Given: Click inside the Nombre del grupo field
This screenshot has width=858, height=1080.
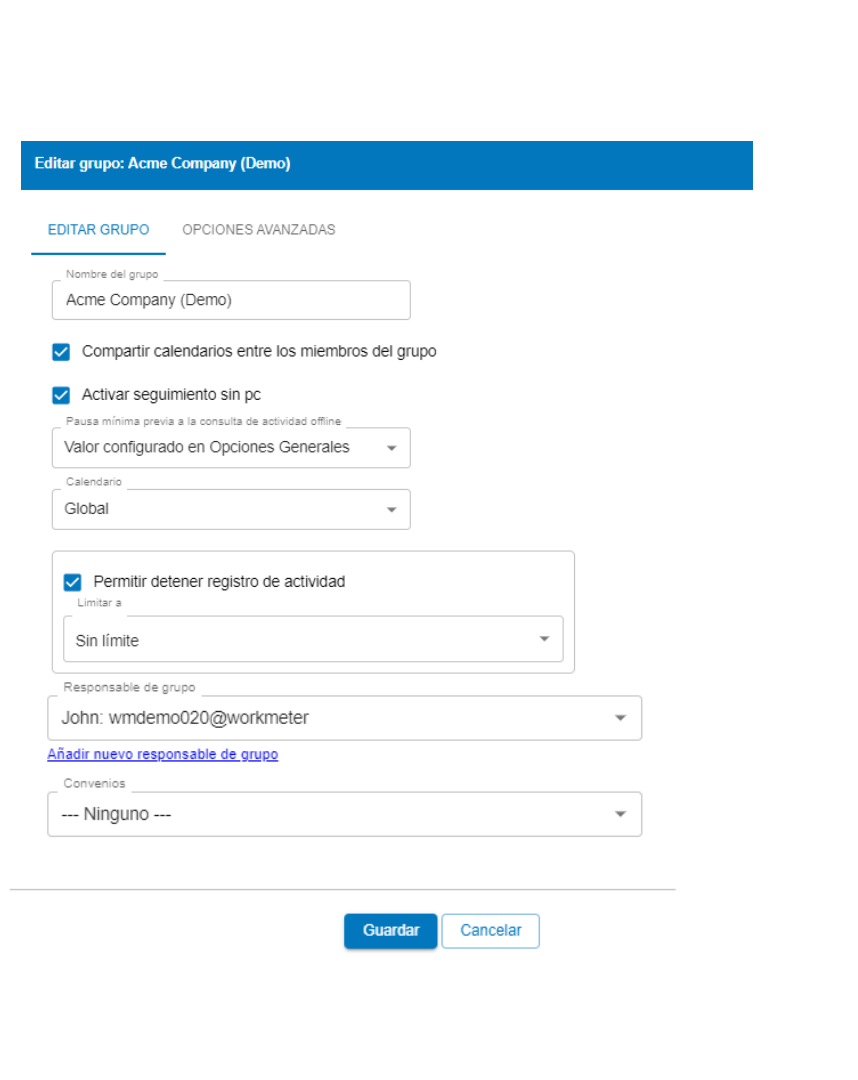Looking at the screenshot, I should (x=231, y=299).
